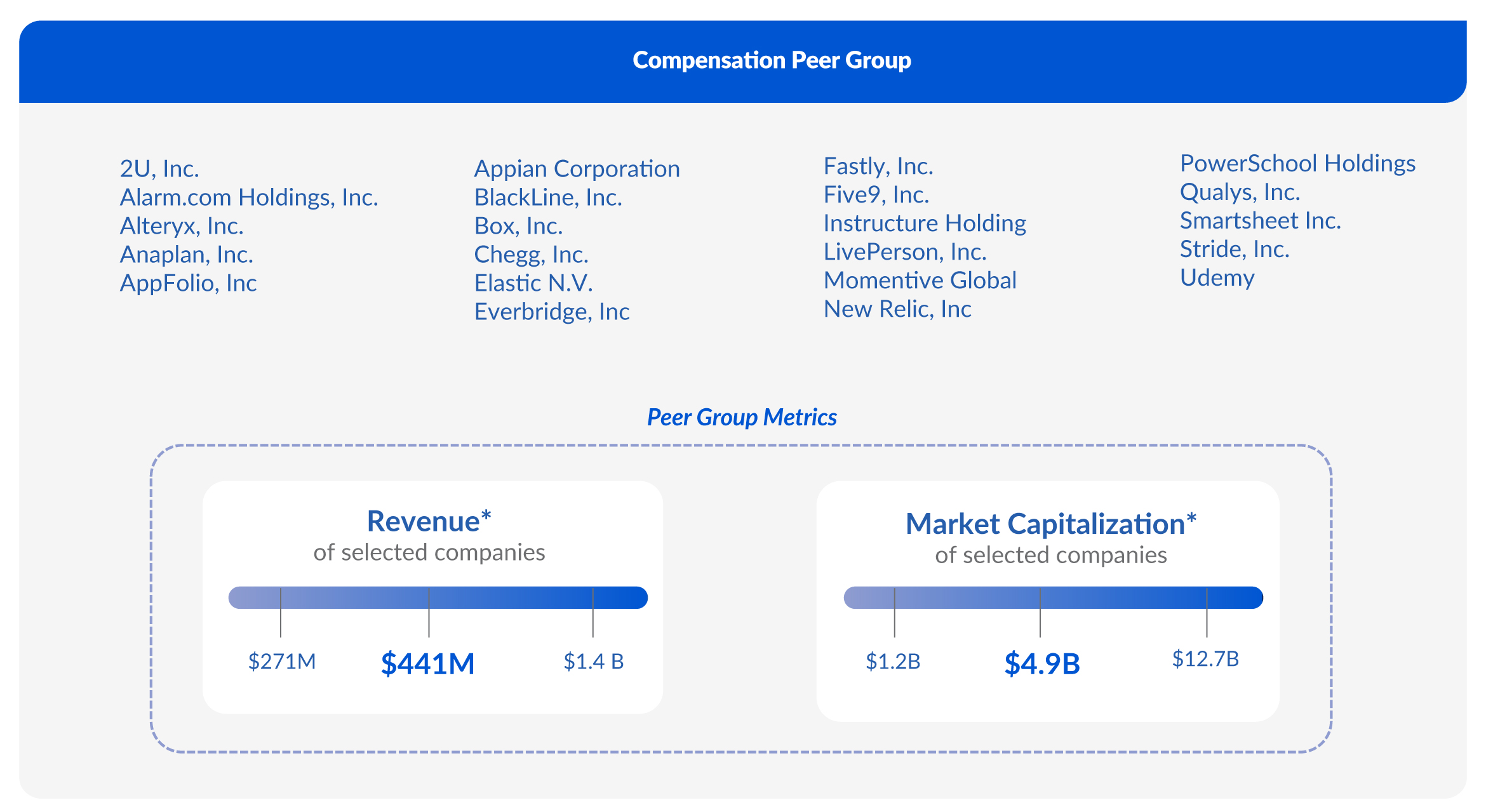Select Elastic N.V. from the list
Image resolution: width=1493 pixels, height=812 pixels.
[533, 283]
